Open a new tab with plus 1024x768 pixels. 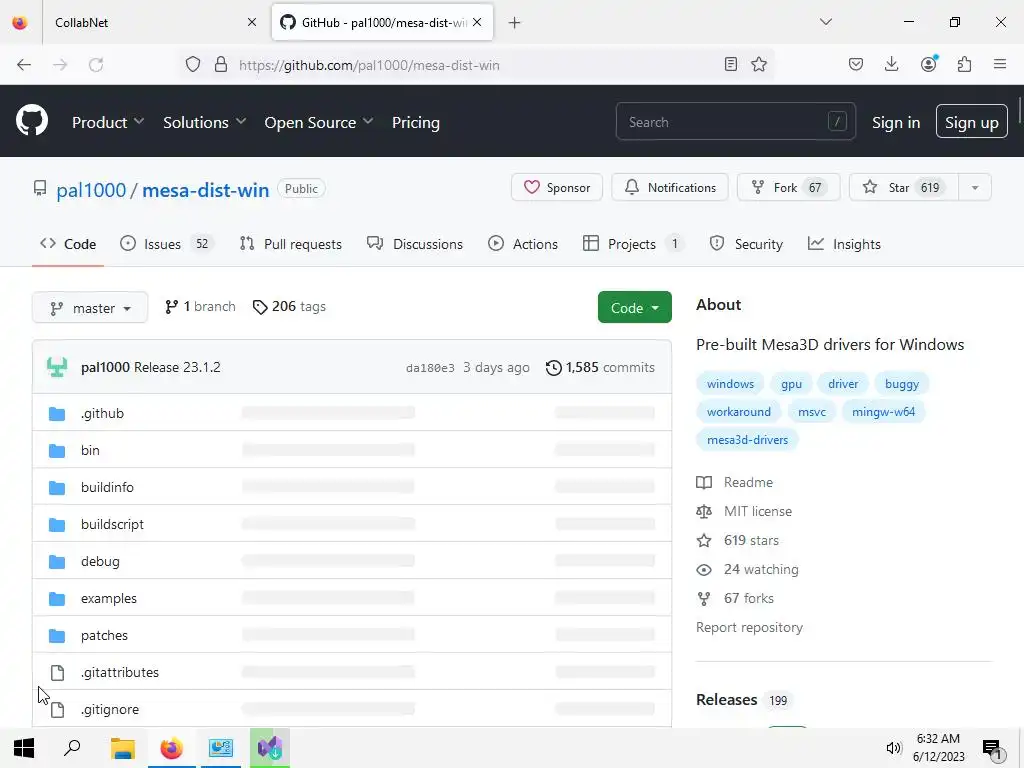[515, 23]
